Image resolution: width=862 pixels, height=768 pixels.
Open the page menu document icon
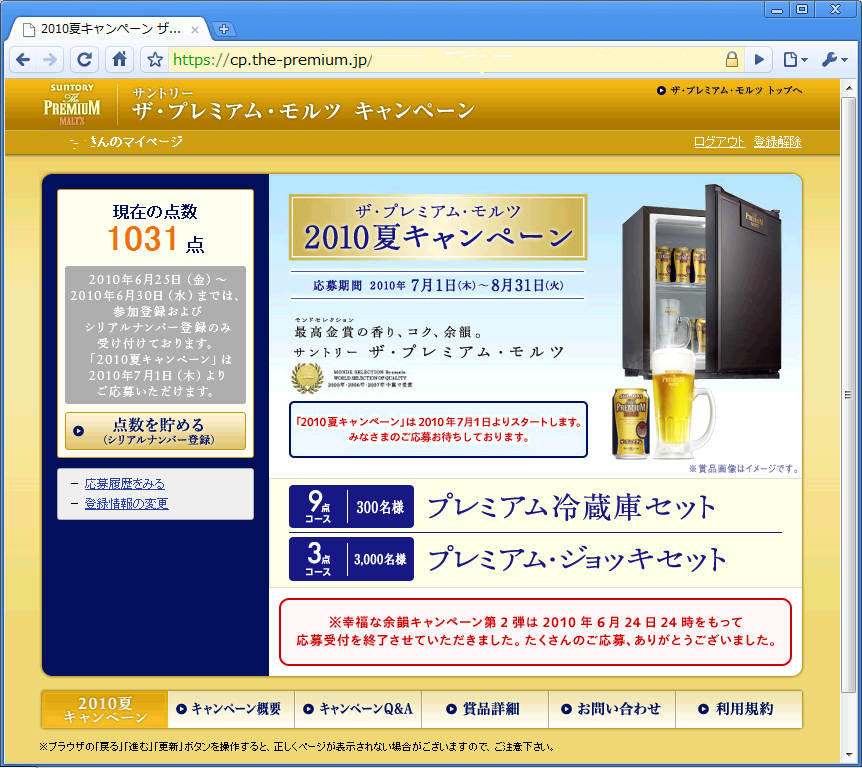pos(794,59)
